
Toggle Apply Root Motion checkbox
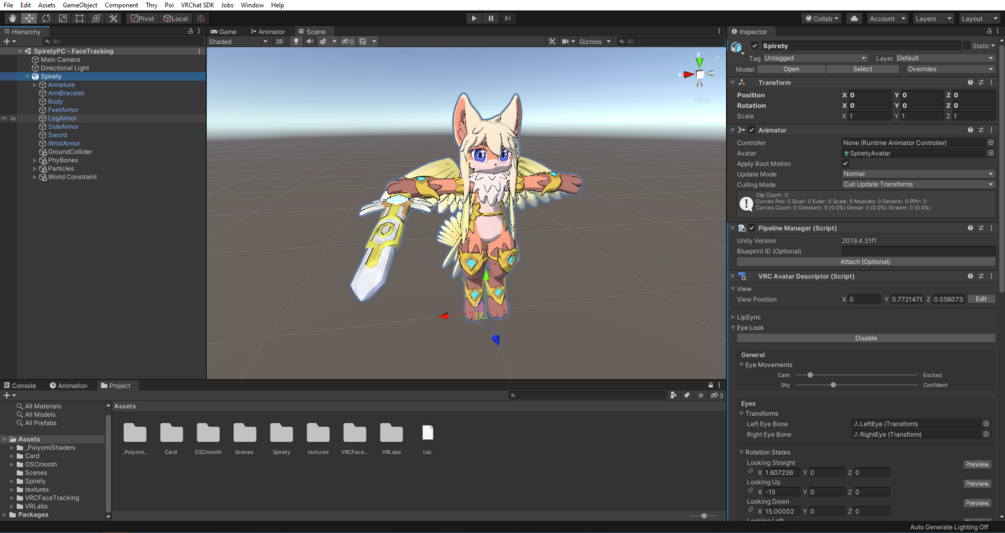point(845,163)
